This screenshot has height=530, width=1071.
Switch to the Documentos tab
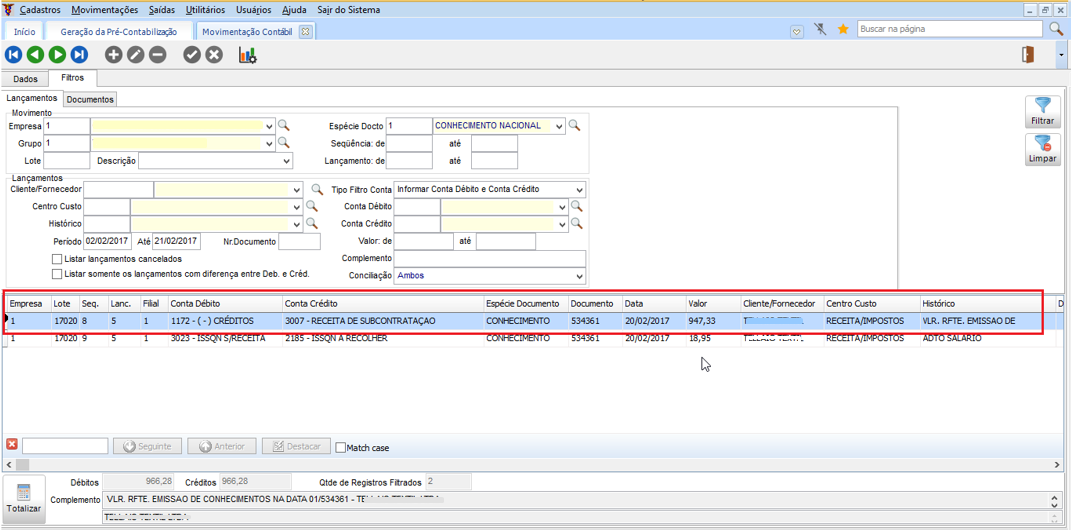pos(90,99)
